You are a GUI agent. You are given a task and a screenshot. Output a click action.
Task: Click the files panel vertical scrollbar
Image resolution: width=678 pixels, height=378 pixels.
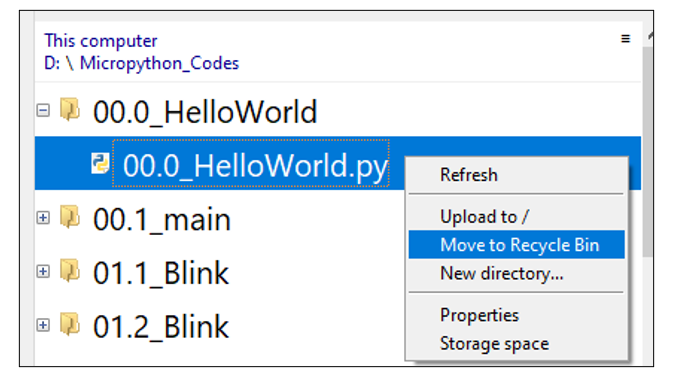tap(647, 151)
